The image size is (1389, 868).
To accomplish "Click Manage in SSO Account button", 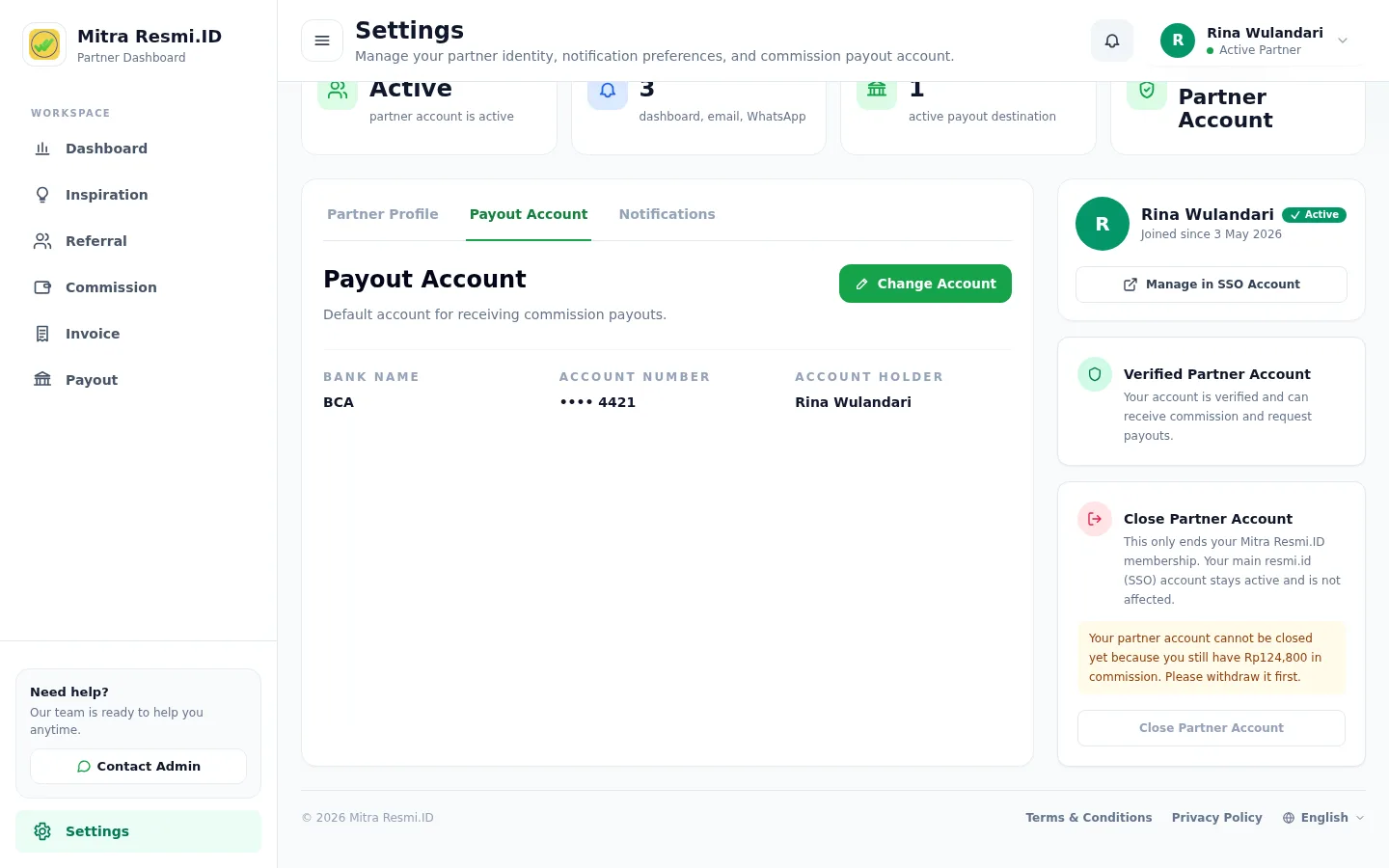I will click(1212, 285).
